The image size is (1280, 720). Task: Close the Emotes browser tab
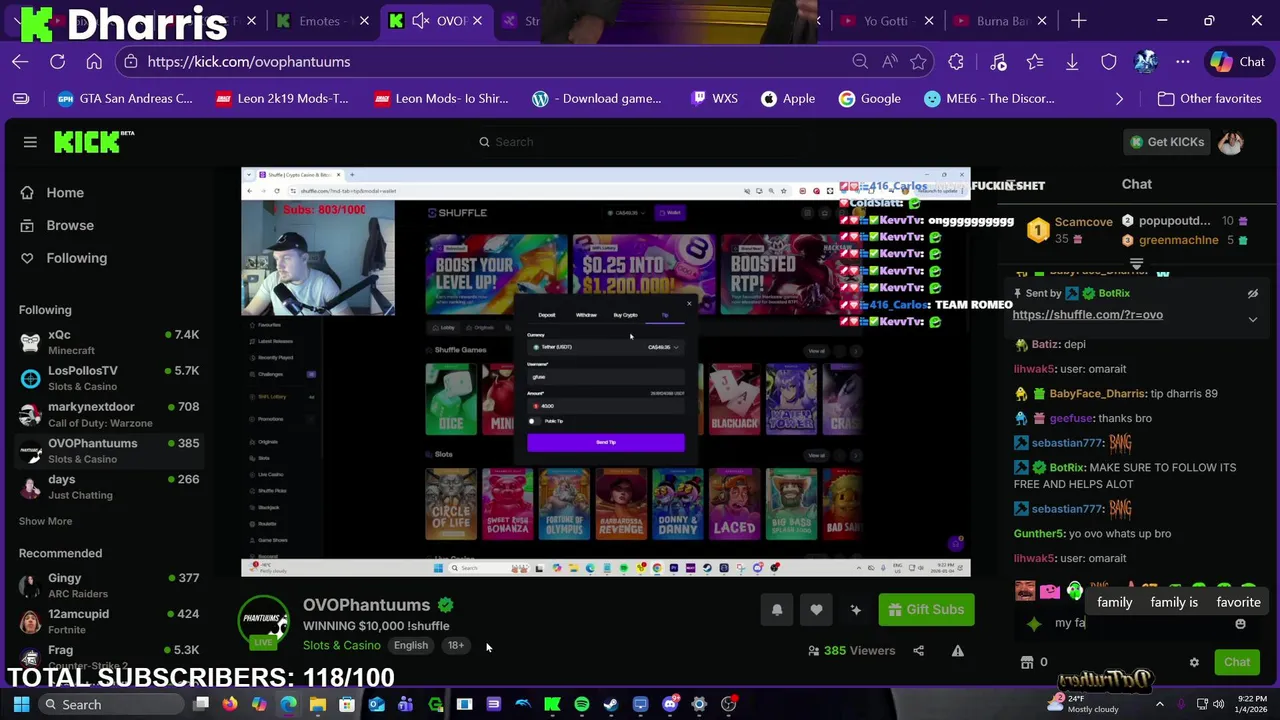pyautogui.click(x=362, y=21)
